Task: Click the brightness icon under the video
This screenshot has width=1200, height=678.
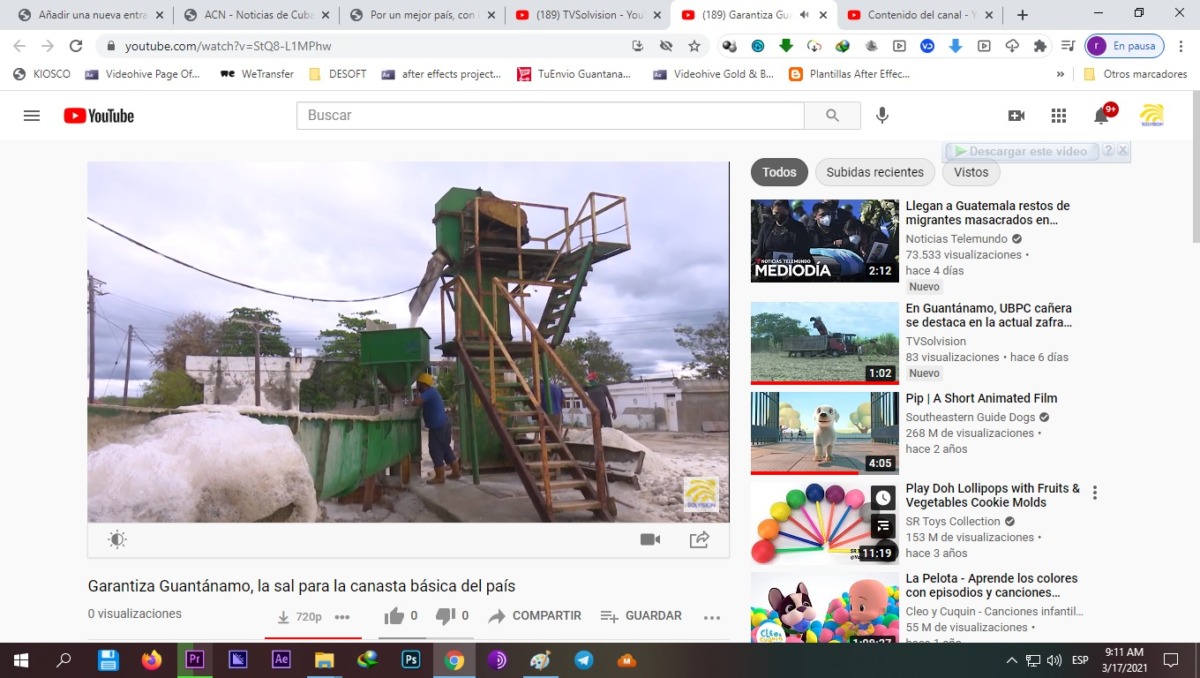Action: pyautogui.click(x=117, y=540)
